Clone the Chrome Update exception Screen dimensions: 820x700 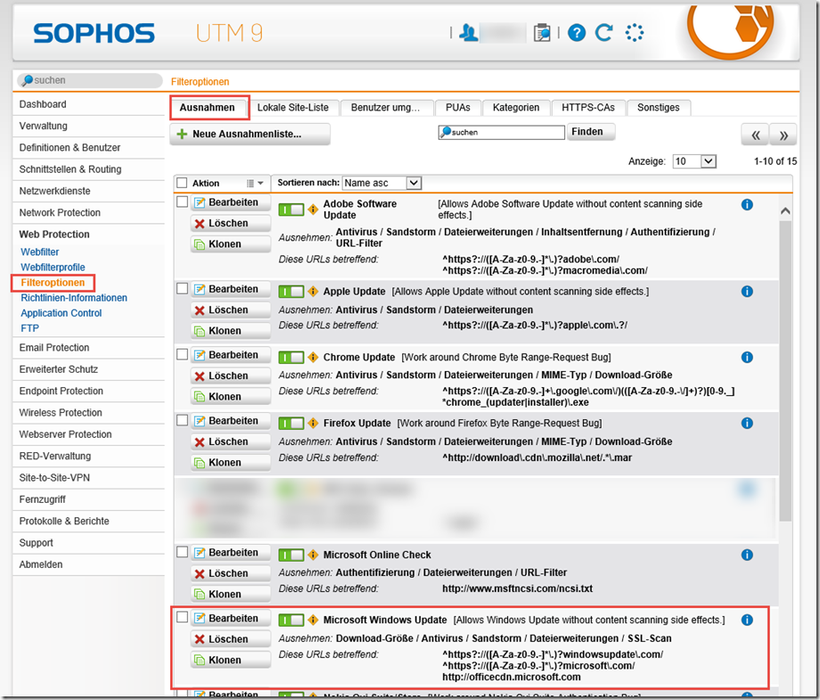[231, 397]
